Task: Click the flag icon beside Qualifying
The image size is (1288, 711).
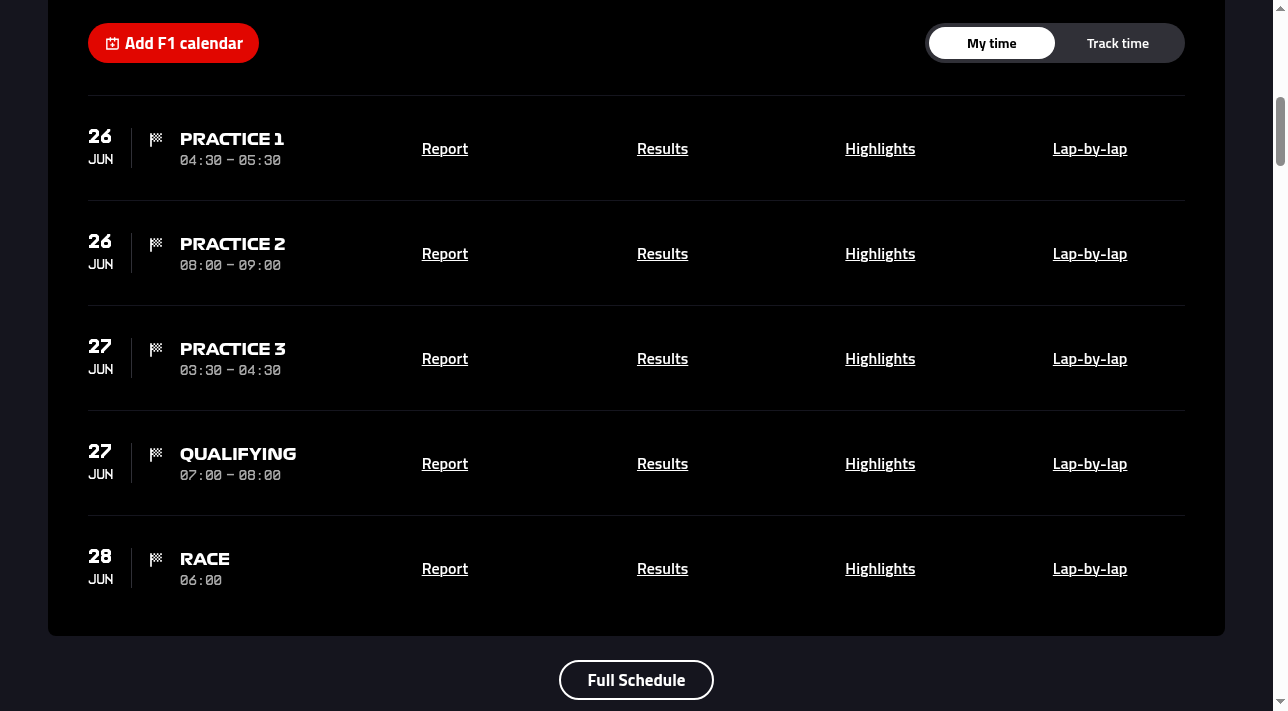Action: coord(156,454)
